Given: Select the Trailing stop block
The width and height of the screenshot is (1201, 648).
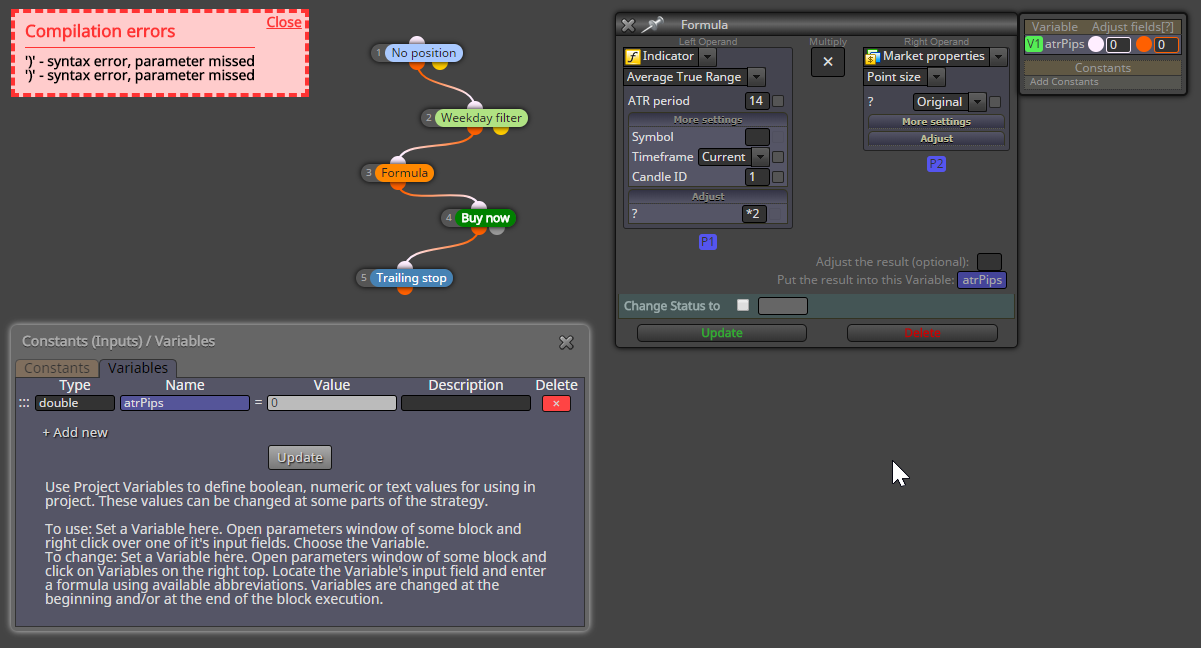Looking at the screenshot, I should (411, 278).
